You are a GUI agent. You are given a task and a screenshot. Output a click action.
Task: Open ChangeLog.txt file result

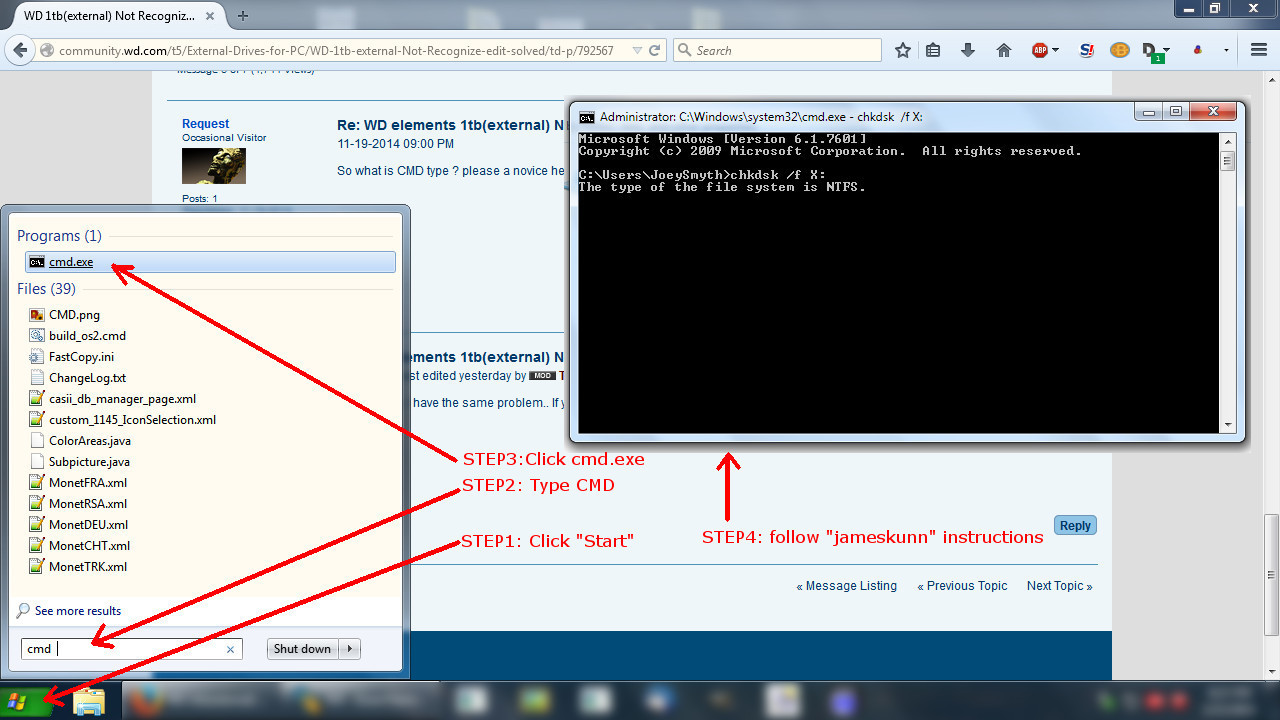point(87,378)
